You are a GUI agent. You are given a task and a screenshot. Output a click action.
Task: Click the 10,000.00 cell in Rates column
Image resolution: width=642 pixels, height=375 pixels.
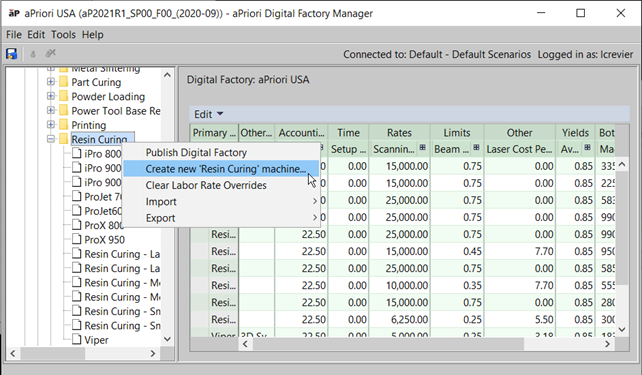coord(399,285)
